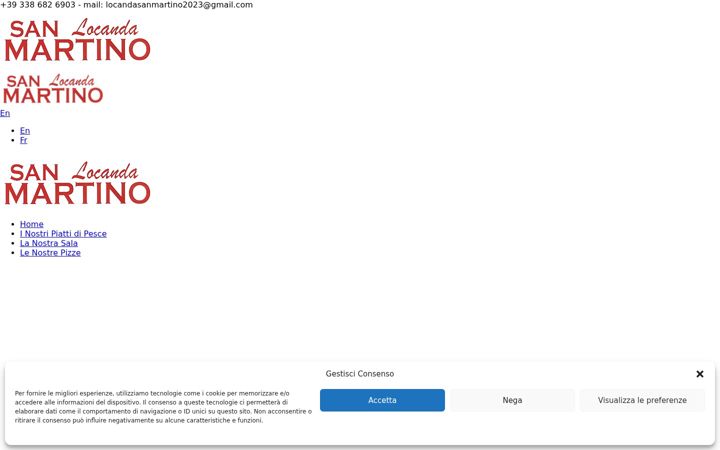
Task: Open La Nostra Sala page
Action: (49, 243)
